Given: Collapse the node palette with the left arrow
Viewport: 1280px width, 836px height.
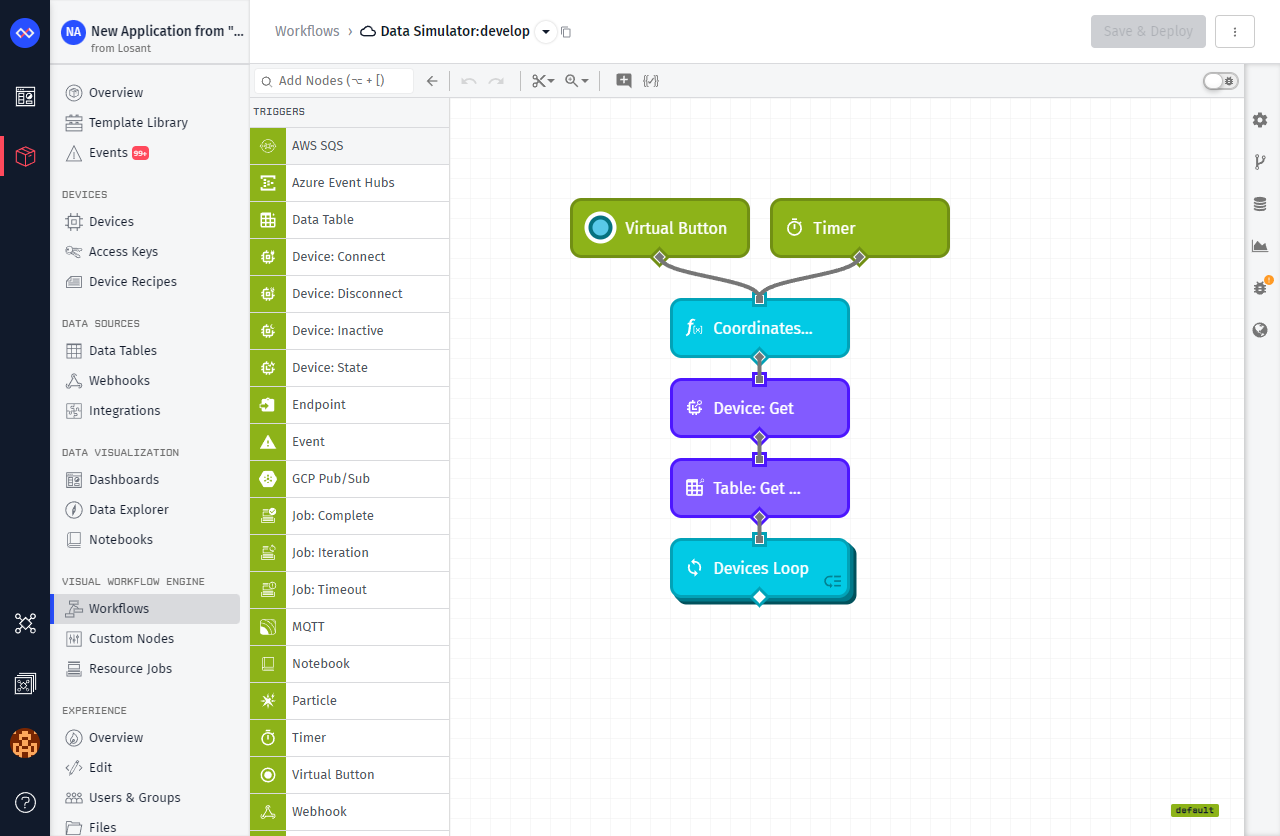Looking at the screenshot, I should (432, 81).
